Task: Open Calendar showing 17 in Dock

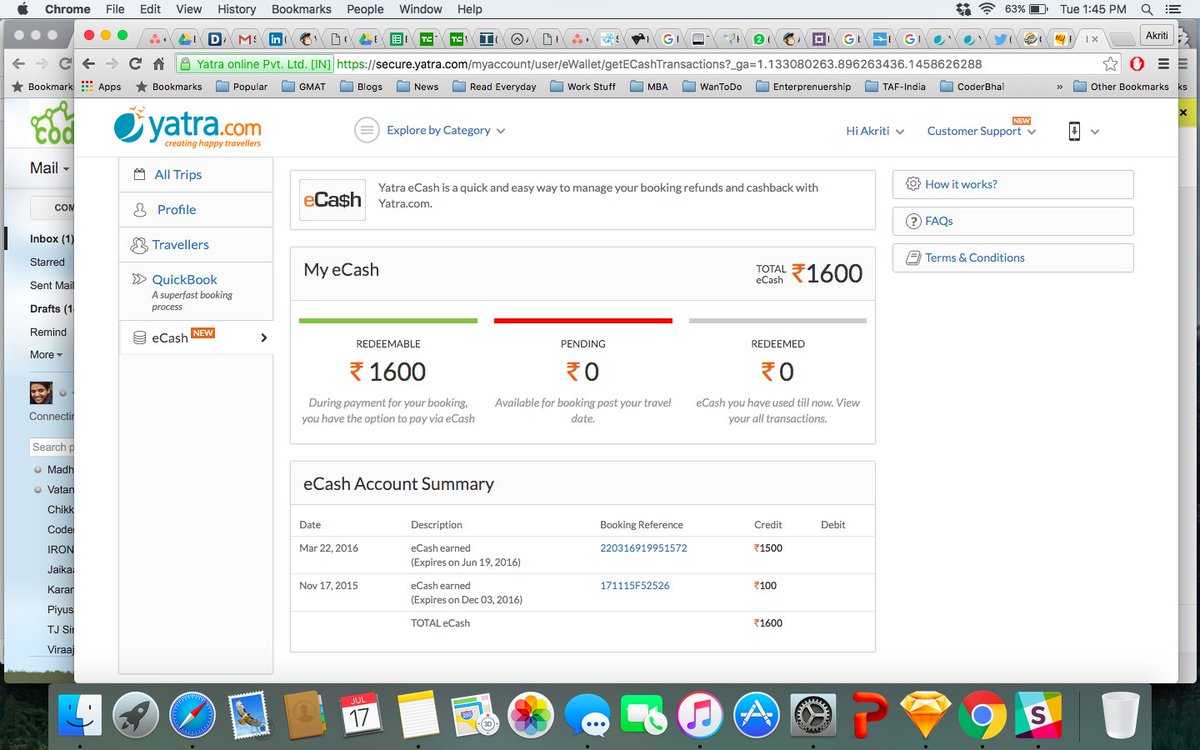Action: 361,715
